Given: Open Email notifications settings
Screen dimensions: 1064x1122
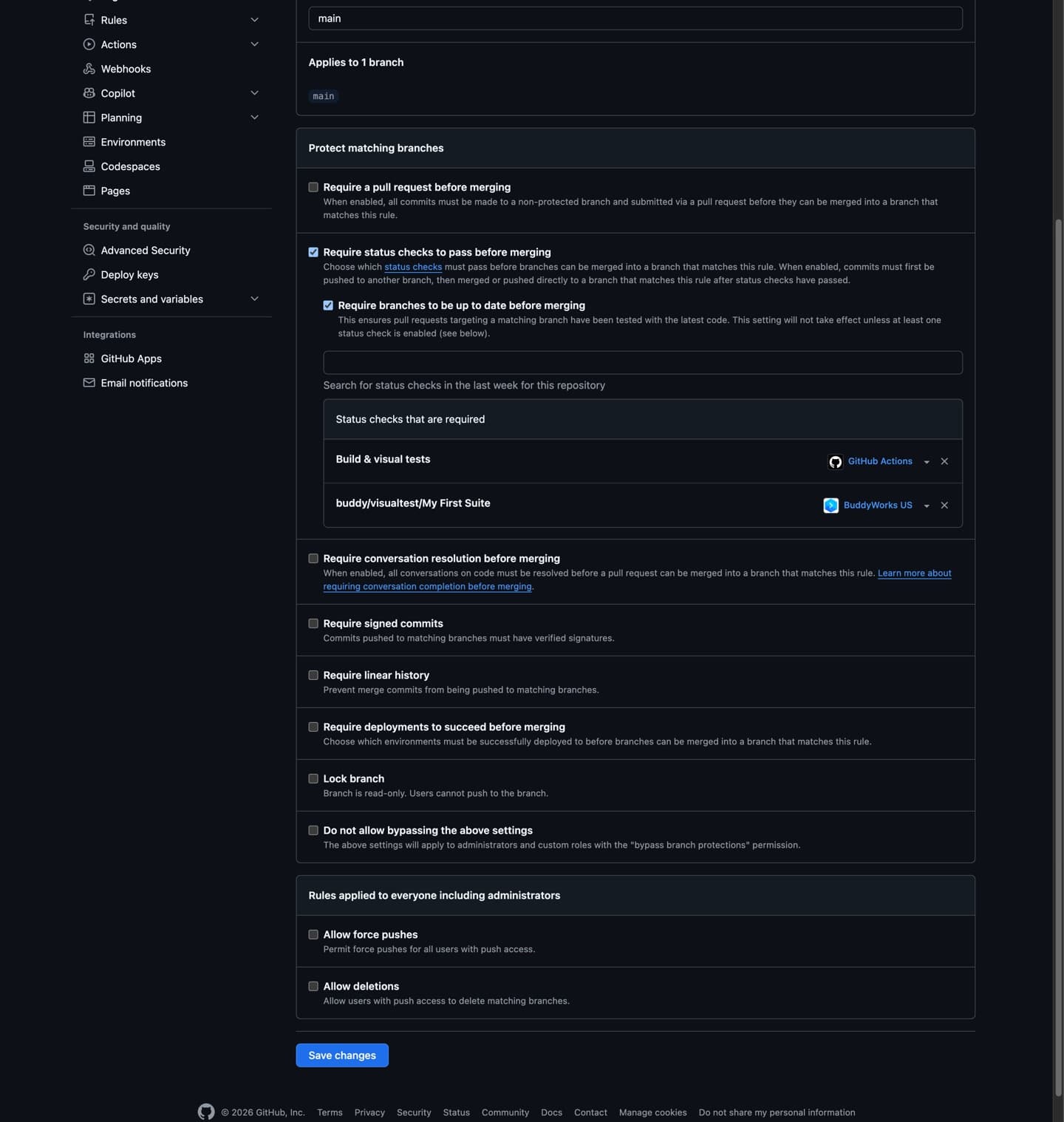Looking at the screenshot, I should point(144,383).
